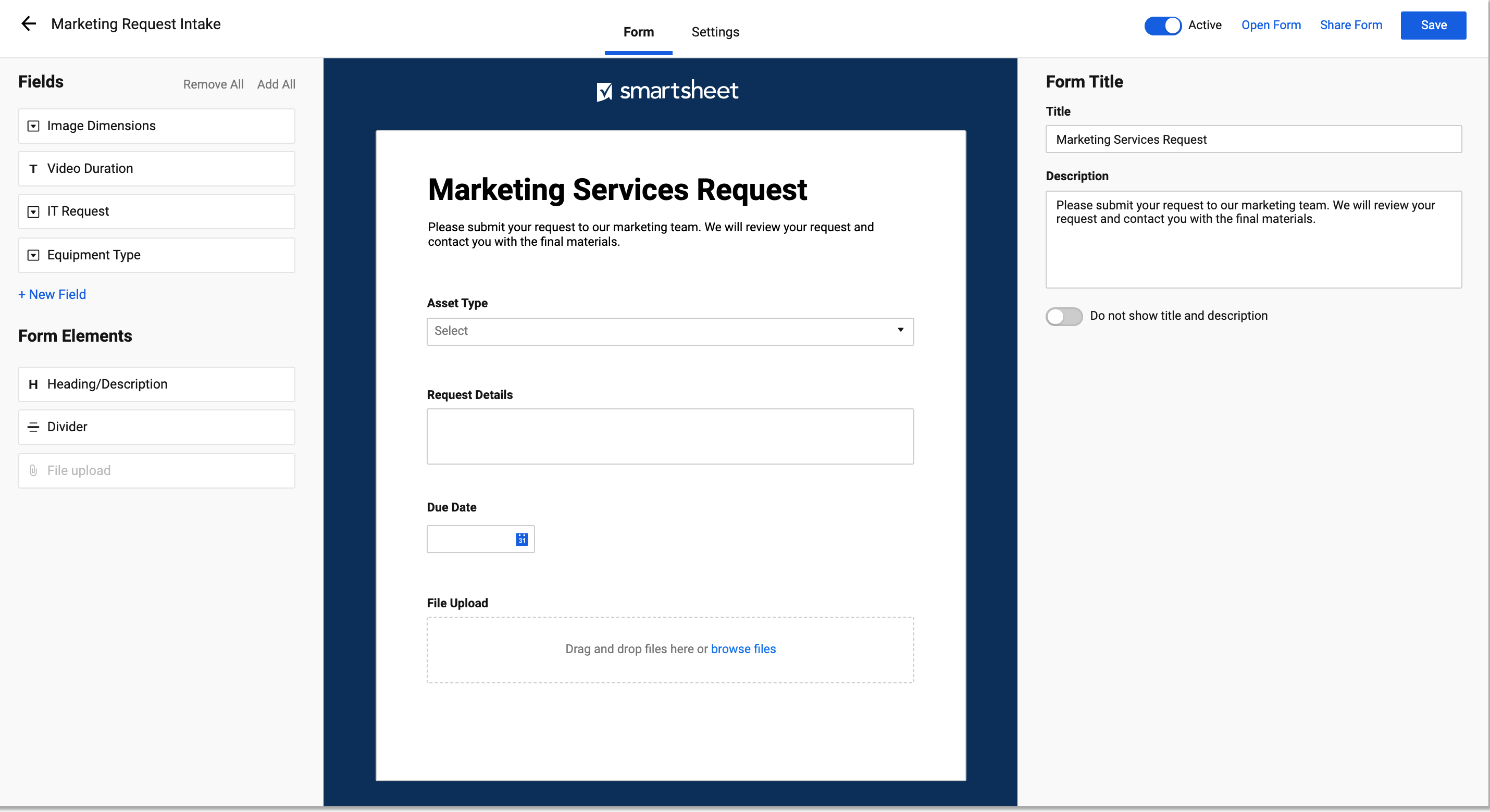Viewport: 1490px width, 812px height.
Task: Click the Open Form link
Action: [x=1270, y=25]
